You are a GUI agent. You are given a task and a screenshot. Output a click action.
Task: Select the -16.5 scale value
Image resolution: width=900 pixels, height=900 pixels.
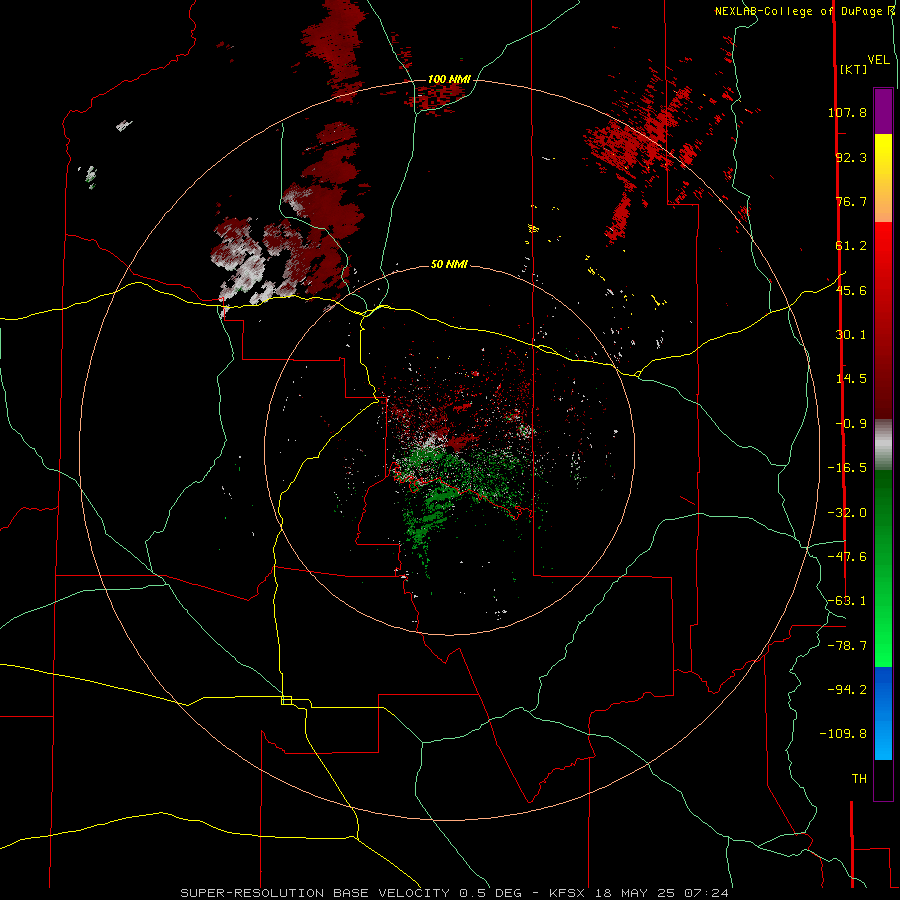(847, 468)
